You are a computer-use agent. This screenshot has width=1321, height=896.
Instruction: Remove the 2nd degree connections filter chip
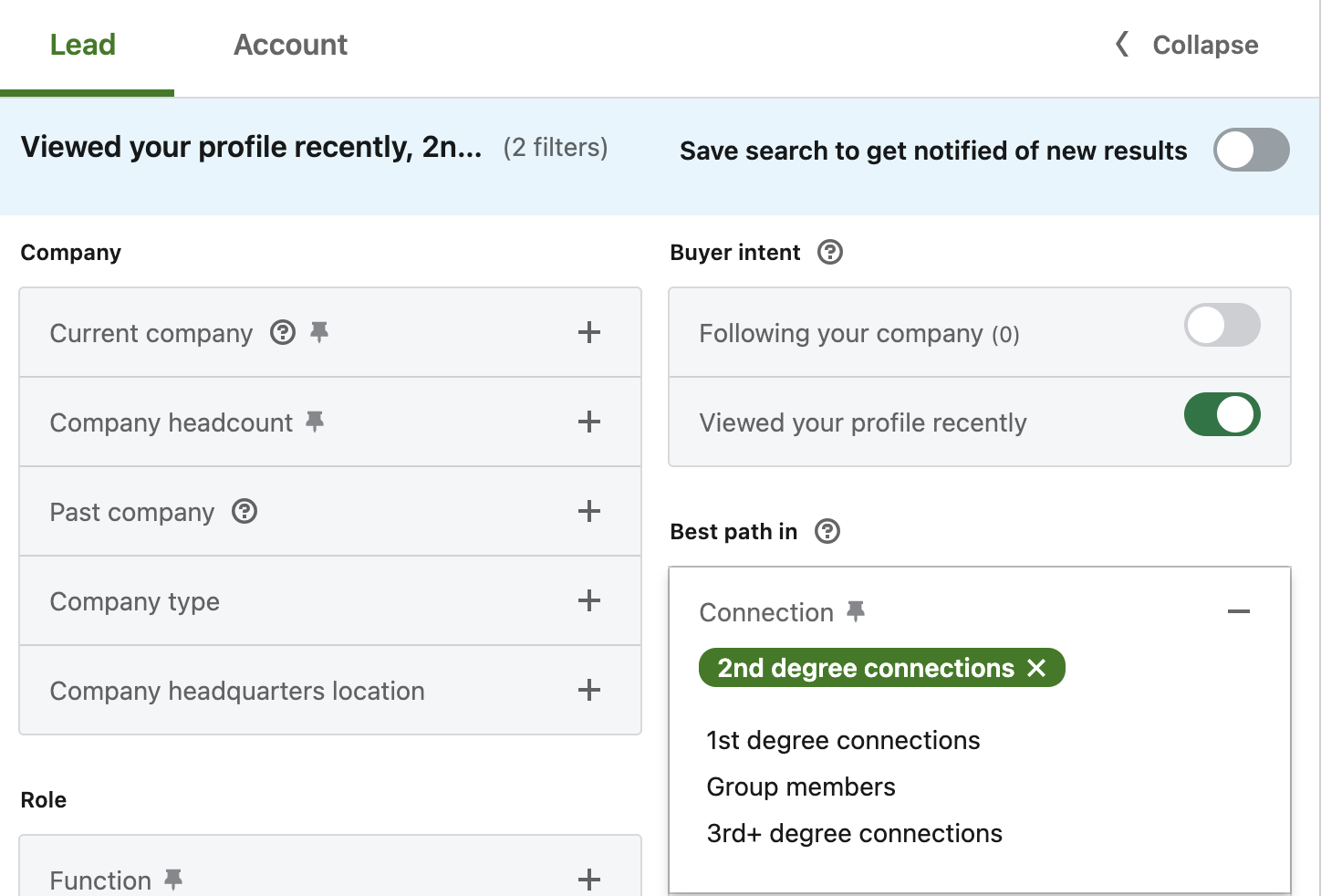point(1036,668)
